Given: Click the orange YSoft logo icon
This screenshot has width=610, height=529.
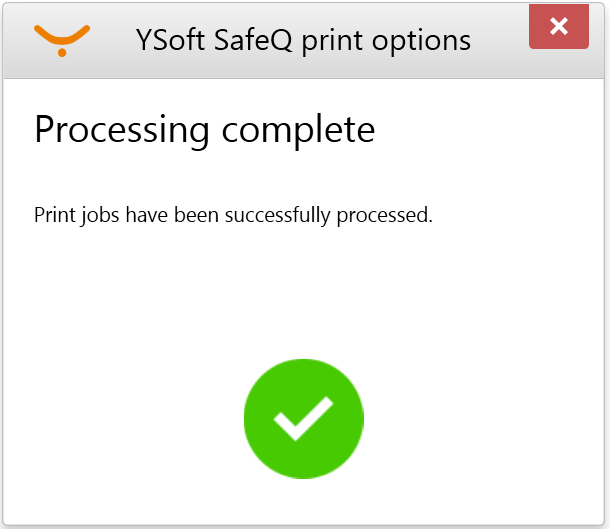Looking at the screenshot, I should pyautogui.click(x=62, y=39).
